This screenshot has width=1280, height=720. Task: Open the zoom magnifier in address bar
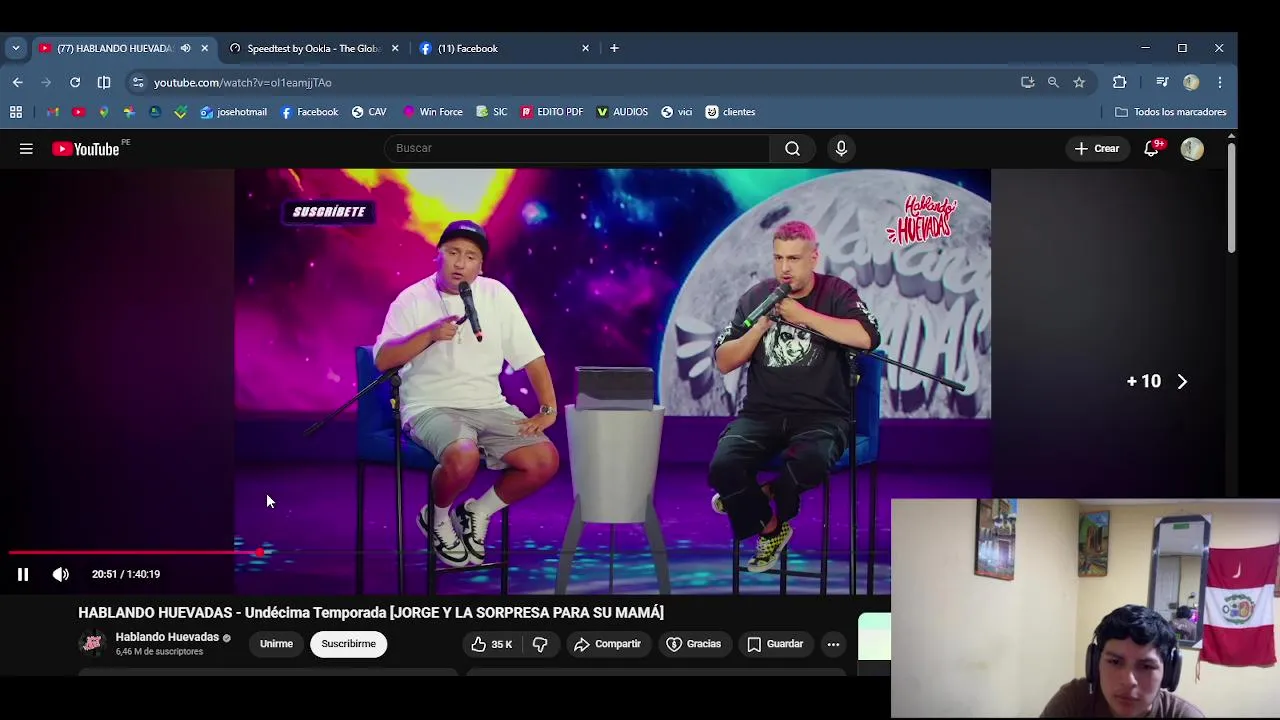(x=1053, y=82)
